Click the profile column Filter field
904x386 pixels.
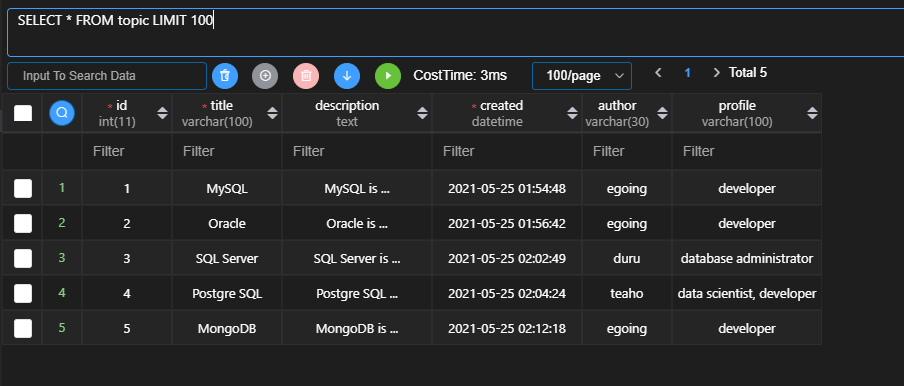click(x=747, y=152)
